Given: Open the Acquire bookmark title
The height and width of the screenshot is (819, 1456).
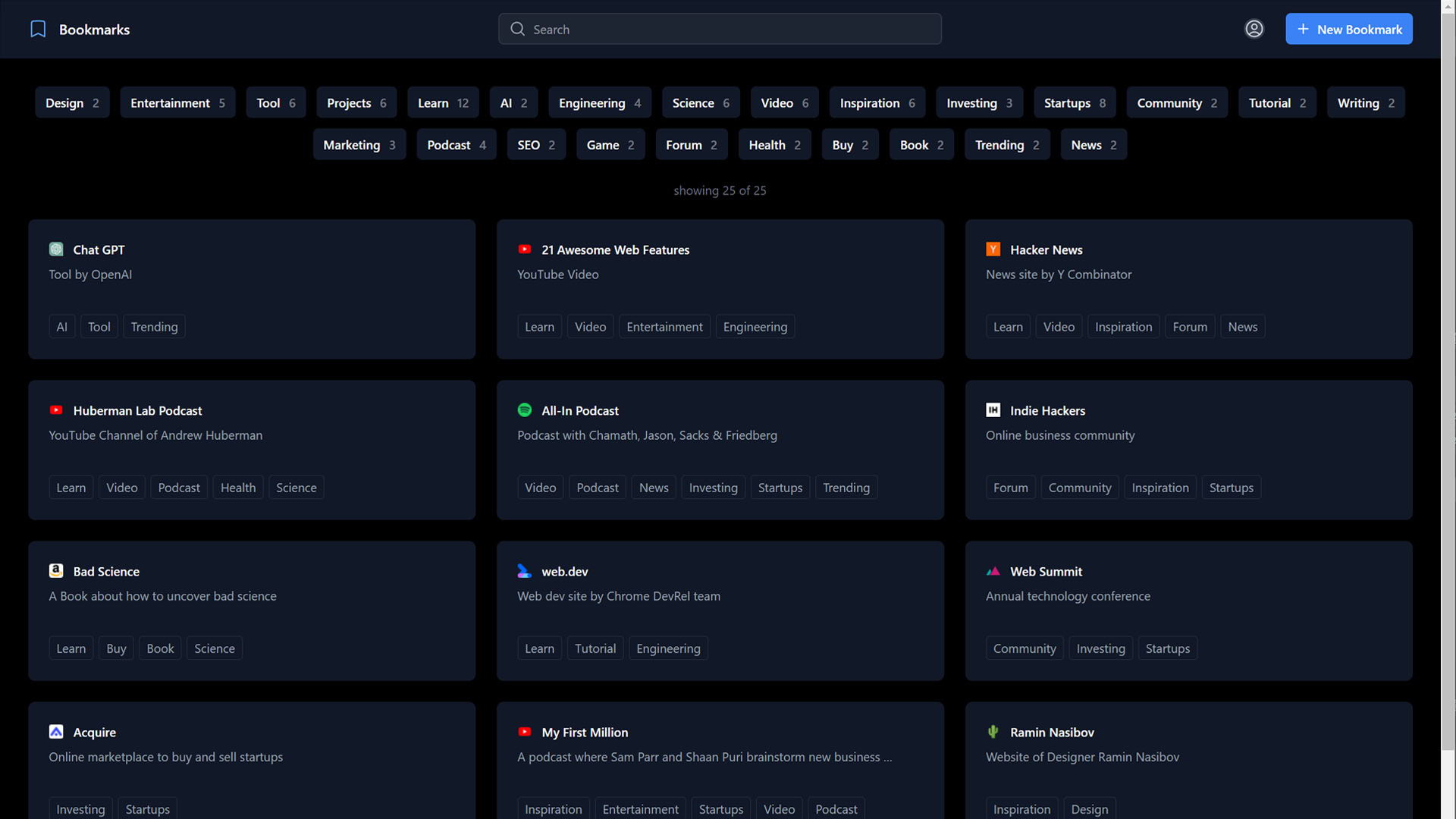Looking at the screenshot, I should tap(94, 732).
